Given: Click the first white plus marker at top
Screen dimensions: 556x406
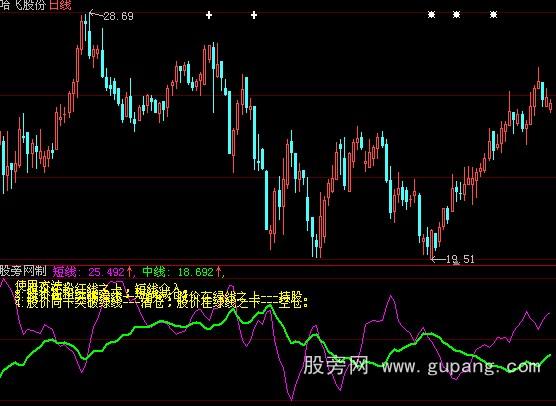Looking at the screenshot, I should (209, 15).
